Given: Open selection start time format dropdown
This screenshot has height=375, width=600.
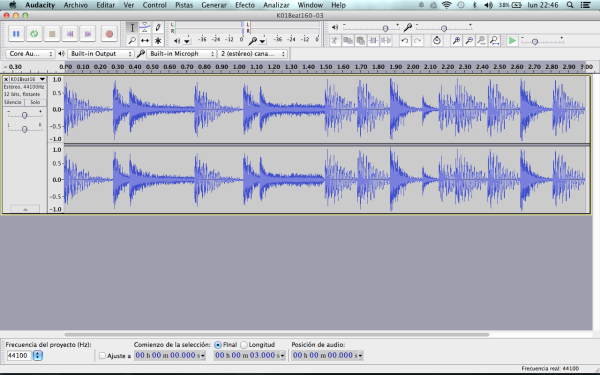Looking at the screenshot, I should (x=203, y=356).
